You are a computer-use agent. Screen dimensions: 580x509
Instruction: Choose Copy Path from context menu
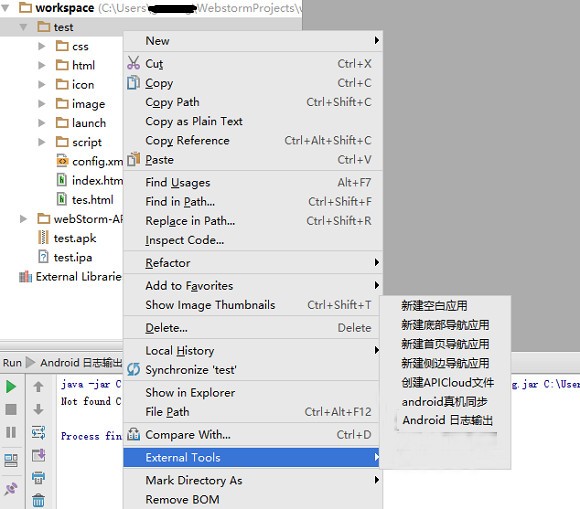pos(253,102)
